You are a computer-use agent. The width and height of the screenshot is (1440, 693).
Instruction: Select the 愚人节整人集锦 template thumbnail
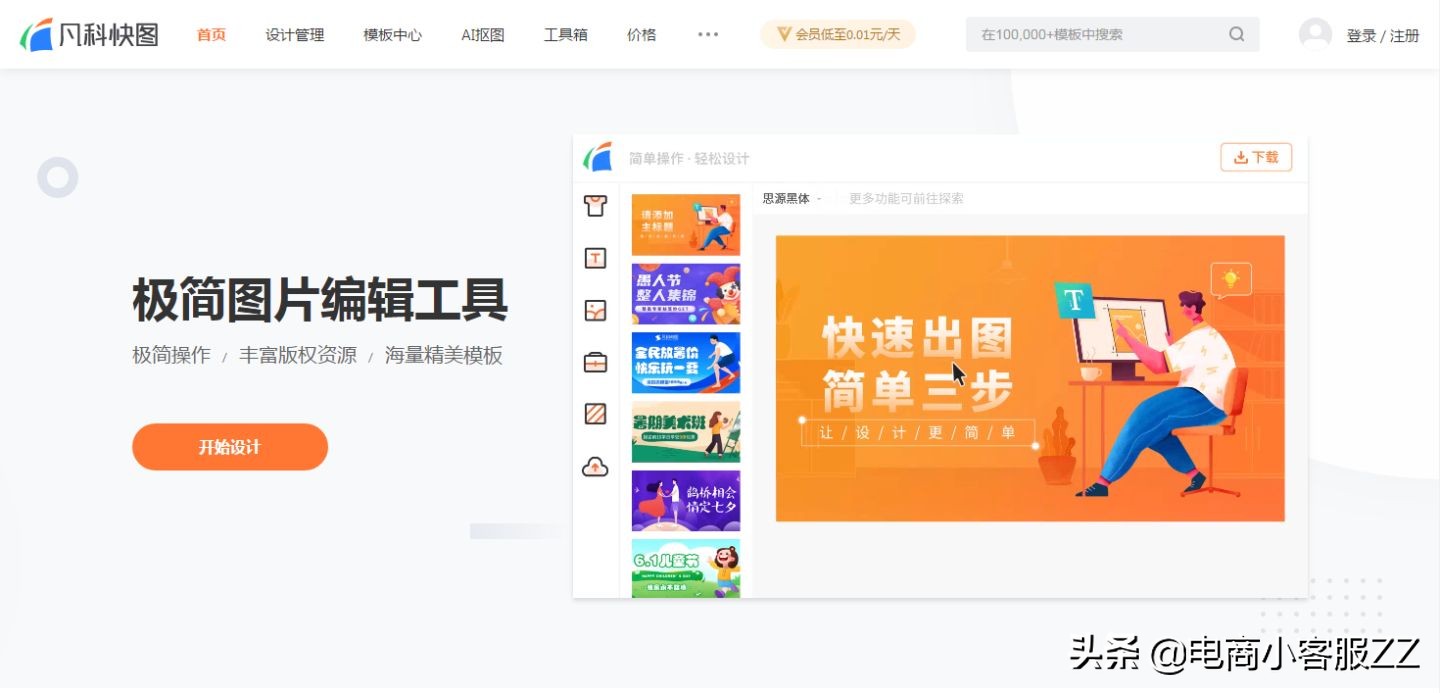point(686,293)
